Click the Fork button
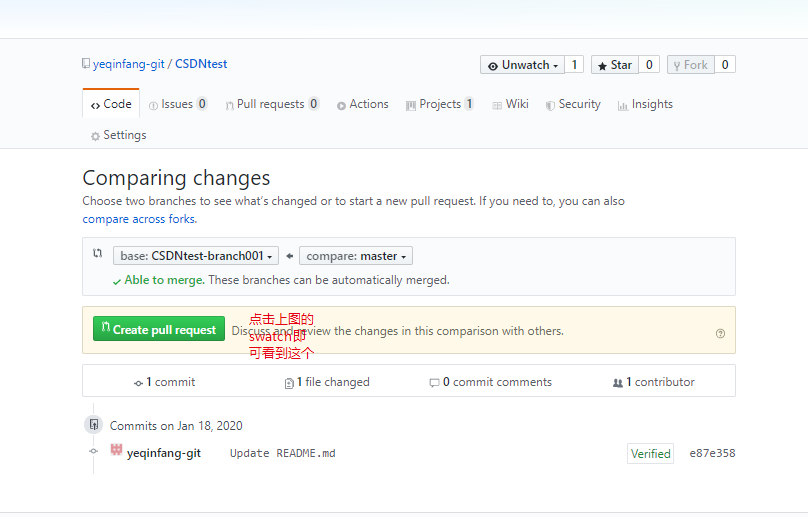Image resolution: width=808 pixels, height=517 pixels. click(x=691, y=65)
